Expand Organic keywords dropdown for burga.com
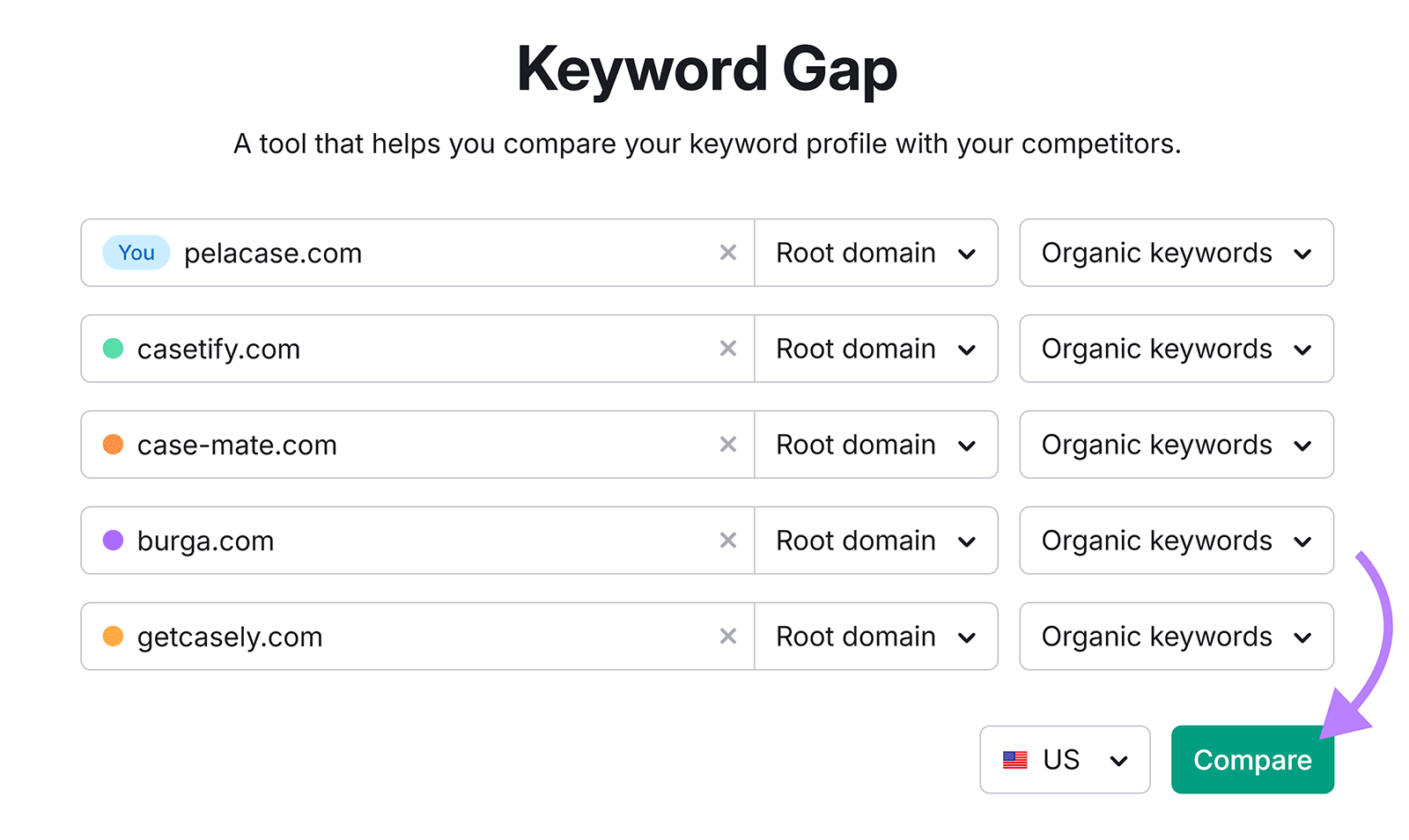 [x=1176, y=541]
